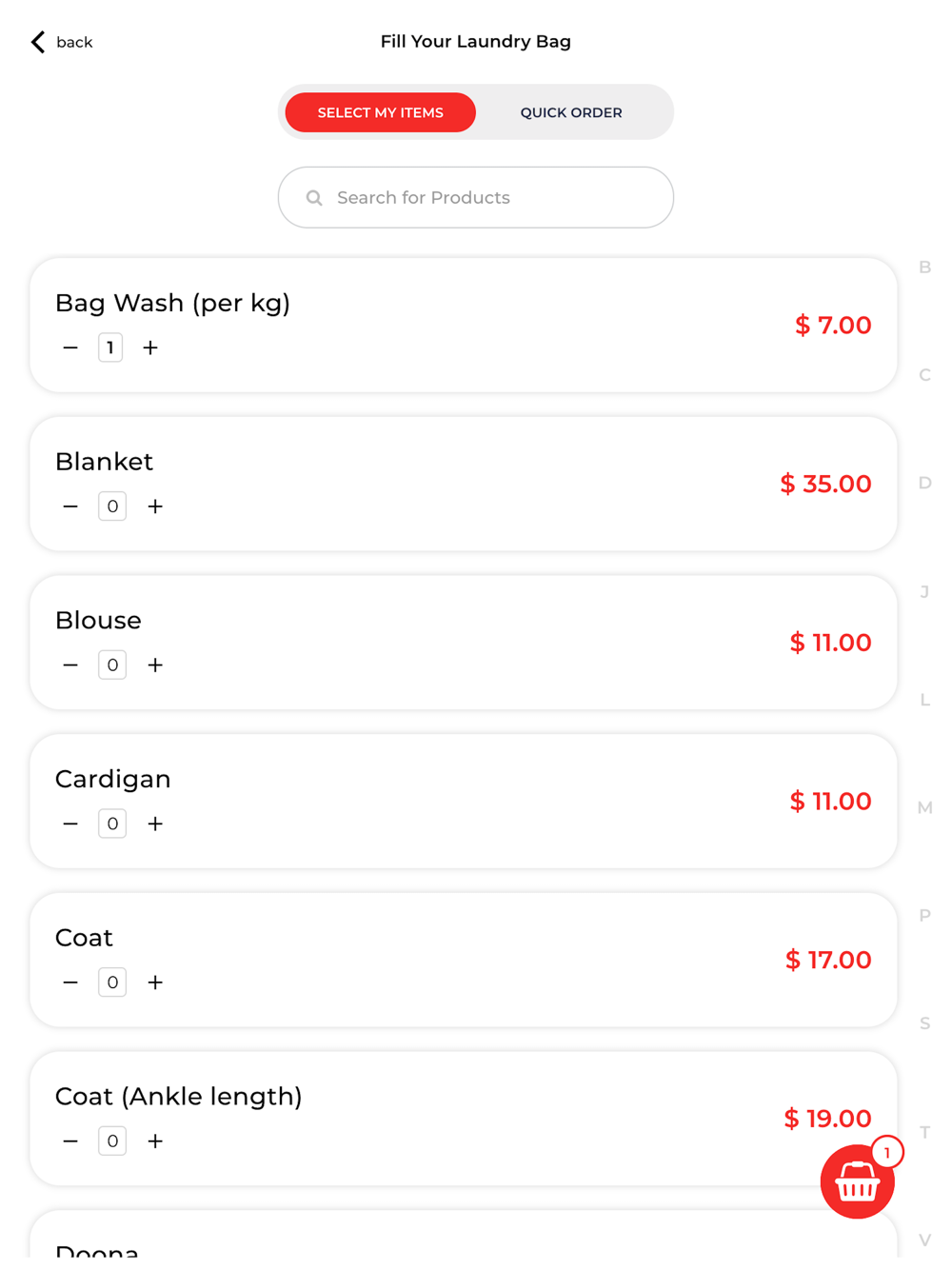Click the Blanket quantity box
The image size is (952, 1270).
coord(112,506)
